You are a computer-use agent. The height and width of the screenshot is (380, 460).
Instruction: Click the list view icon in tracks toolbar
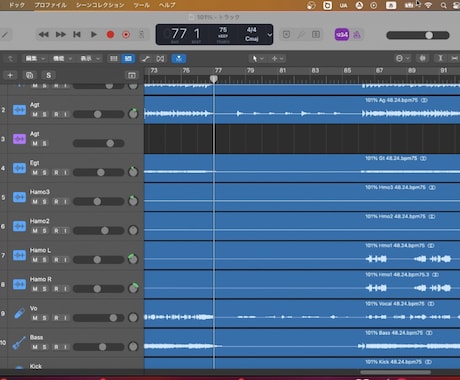[114, 59]
